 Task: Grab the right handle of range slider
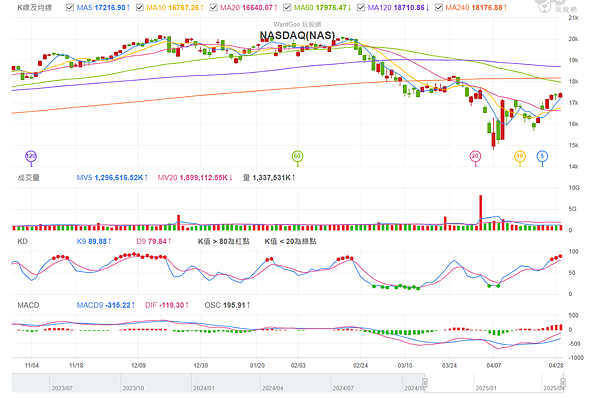(563, 382)
